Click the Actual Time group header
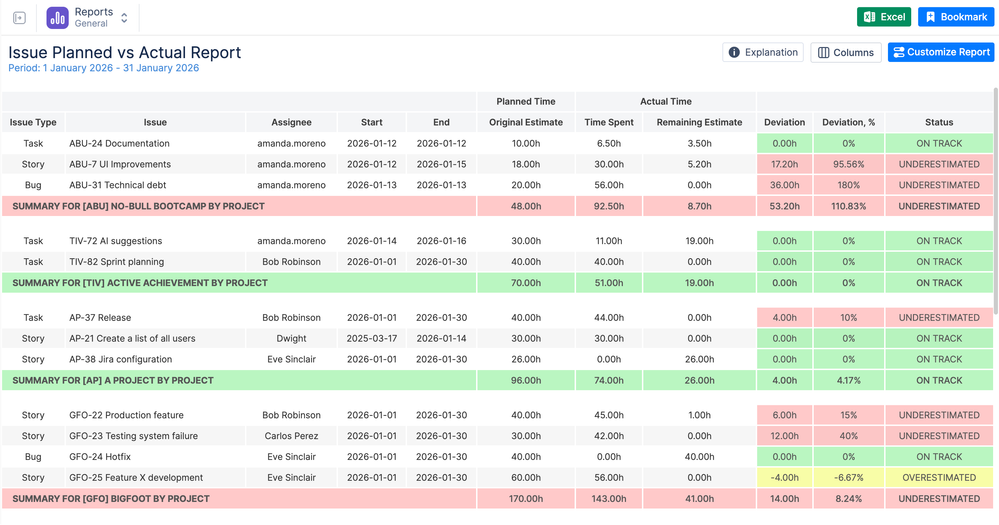Viewport: 999px width, 525px height. 666,101
